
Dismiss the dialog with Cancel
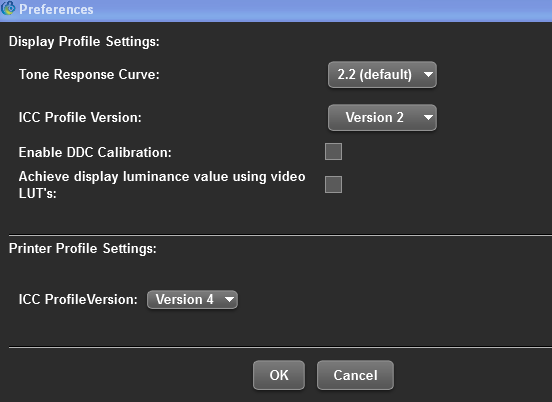[x=355, y=375]
